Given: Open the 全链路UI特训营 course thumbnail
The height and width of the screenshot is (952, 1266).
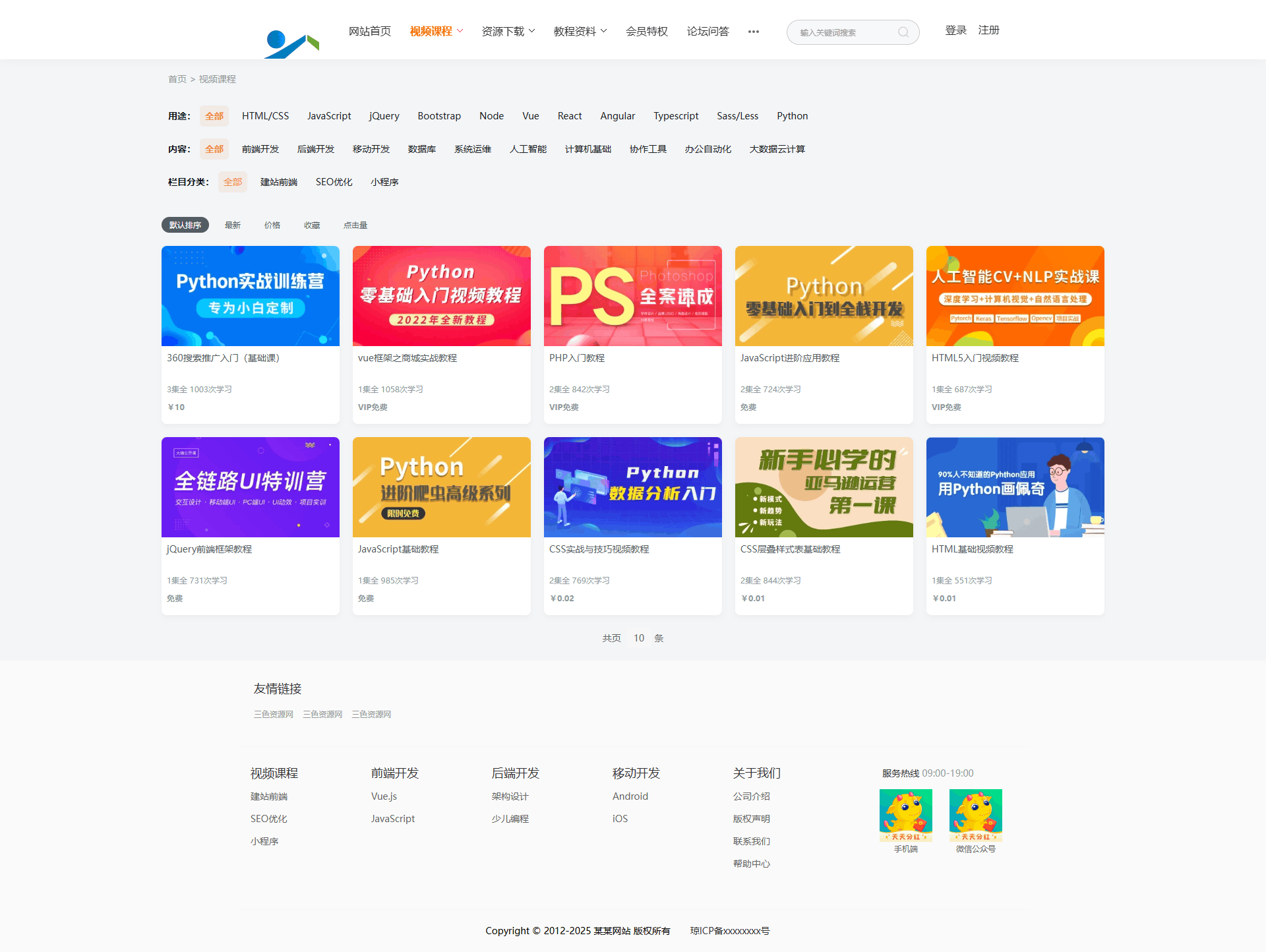Looking at the screenshot, I should [x=250, y=487].
